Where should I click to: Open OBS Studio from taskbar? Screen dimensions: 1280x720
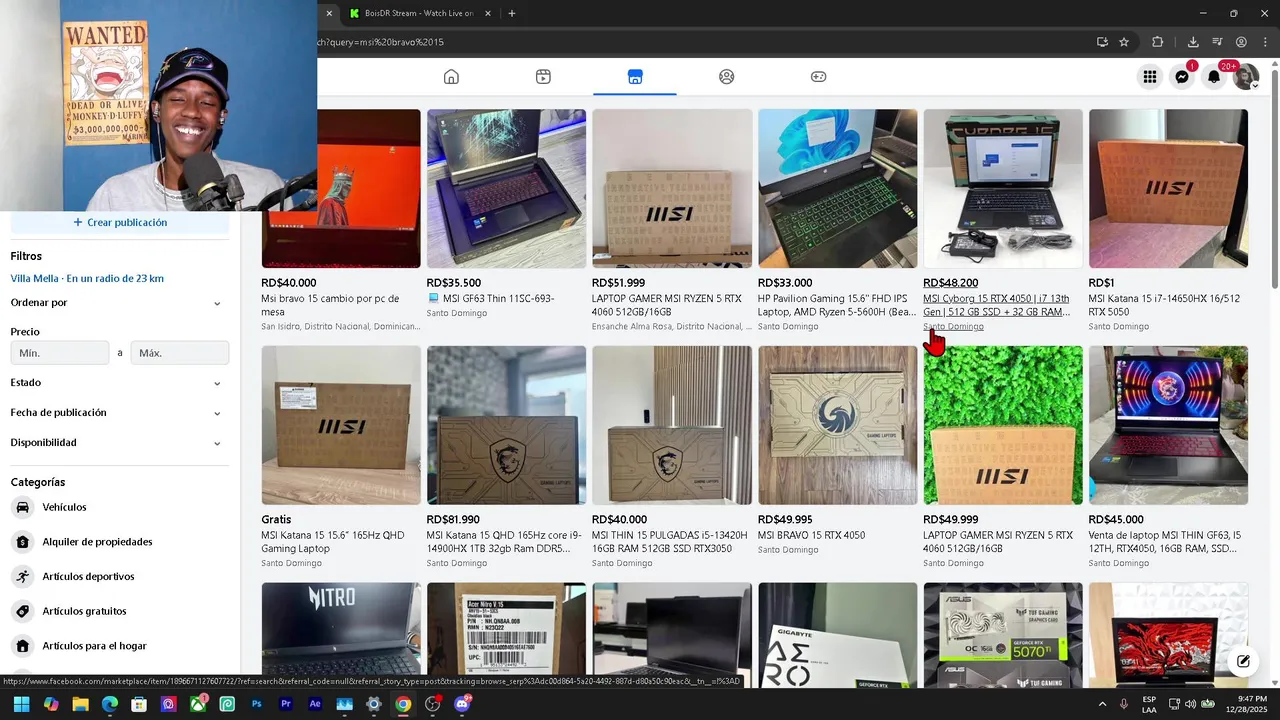tap(433, 704)
